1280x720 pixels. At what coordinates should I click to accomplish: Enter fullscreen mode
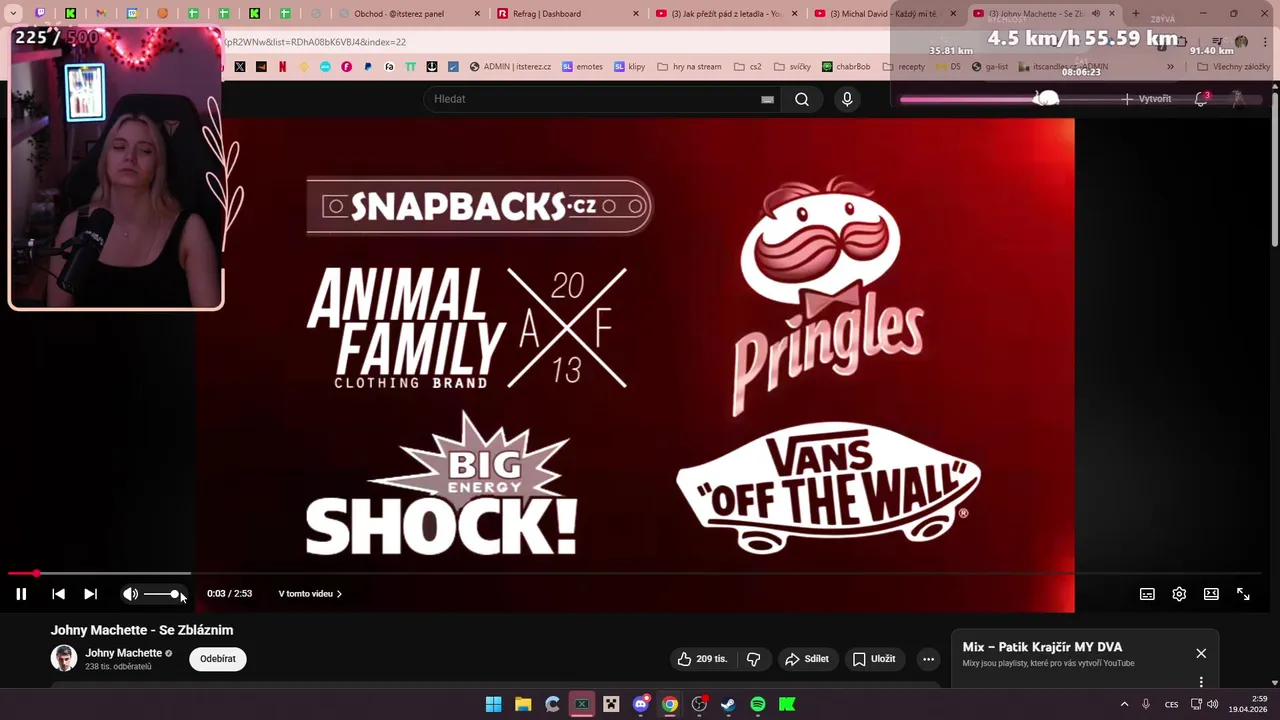click(1243, 594)
